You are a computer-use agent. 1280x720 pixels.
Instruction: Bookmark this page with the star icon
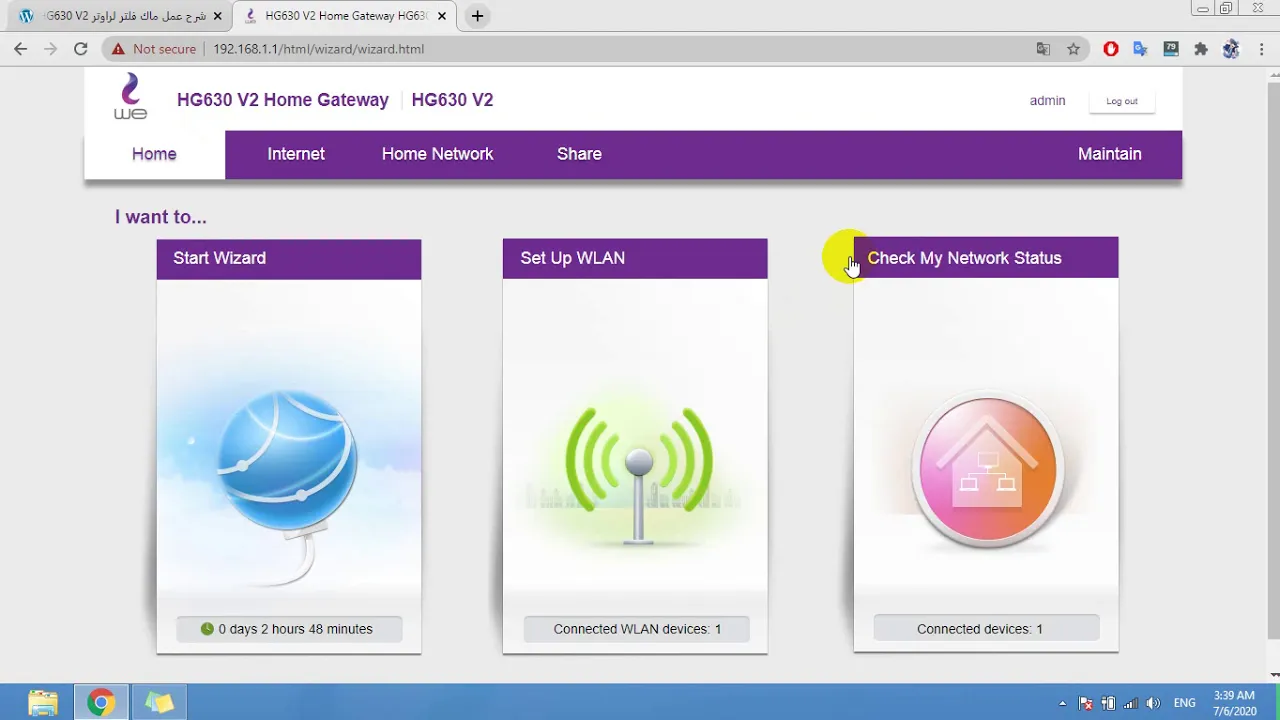pos(1073,49)
